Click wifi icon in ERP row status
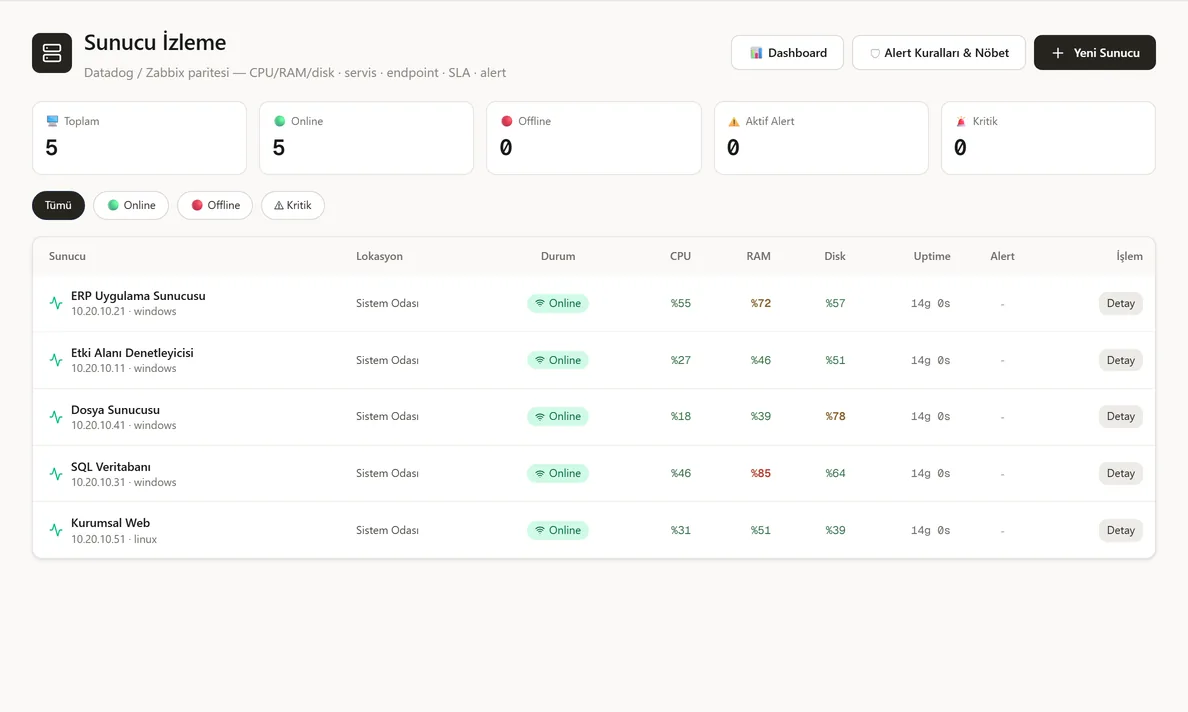1188x712 pixels. click(540, 303)
